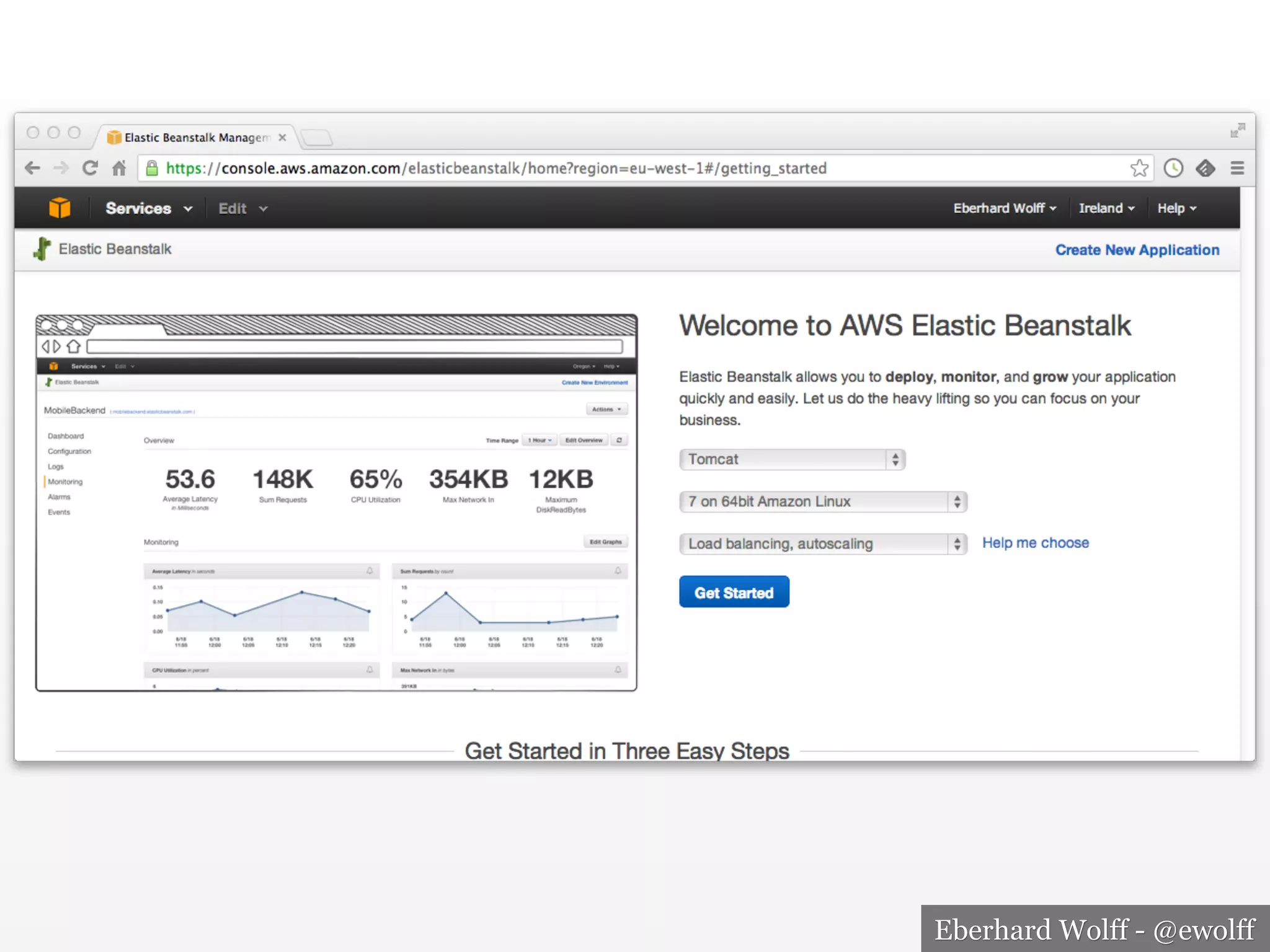Click the diamond-shaped extension icon

point(1205,168)
